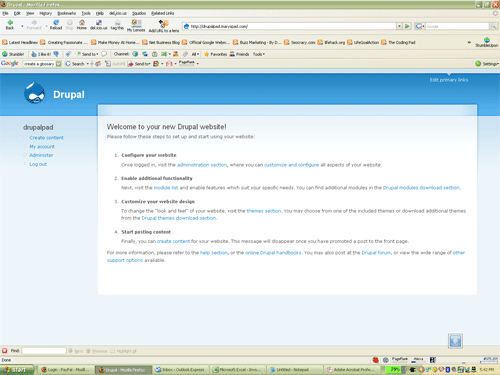
Task: Reload the current page
Action: tap(56, 25)
